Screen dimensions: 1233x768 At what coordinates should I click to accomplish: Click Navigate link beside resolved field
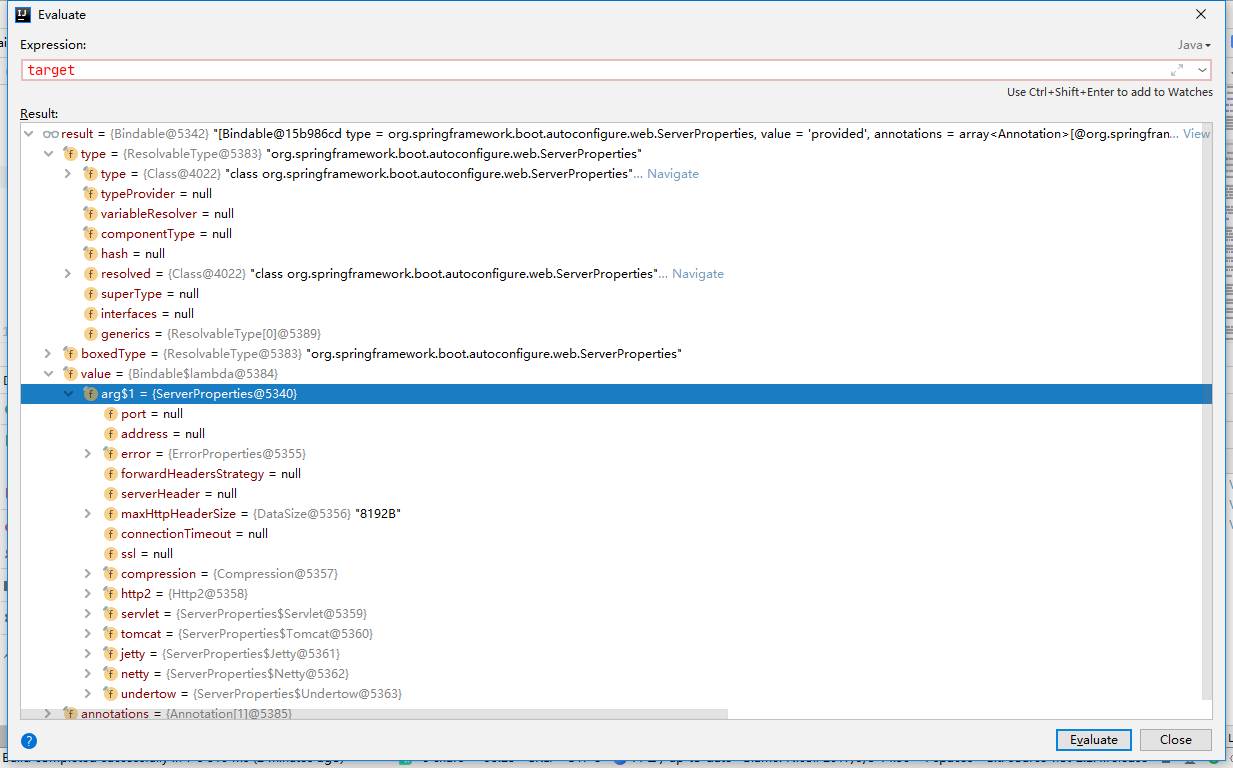coord(697,274)
